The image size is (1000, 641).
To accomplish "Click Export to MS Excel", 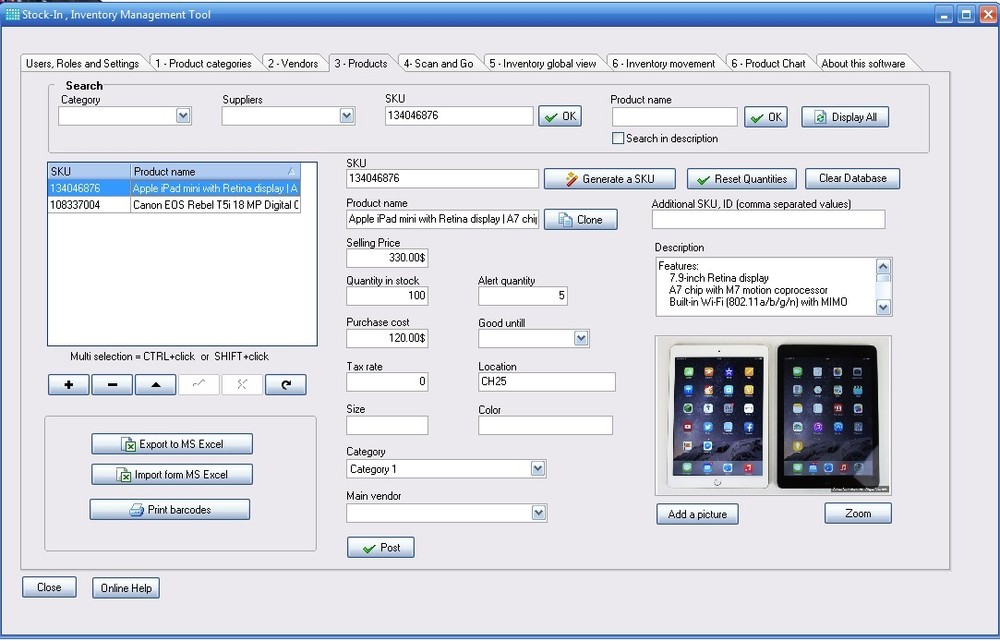I will [x=170, y=444].
